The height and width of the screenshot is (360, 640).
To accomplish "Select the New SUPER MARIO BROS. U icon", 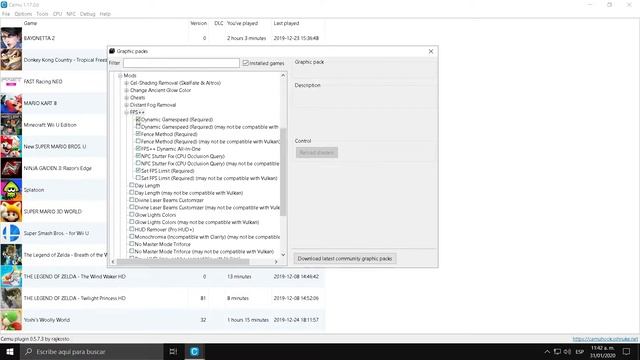I will click(x=11, y=146).
